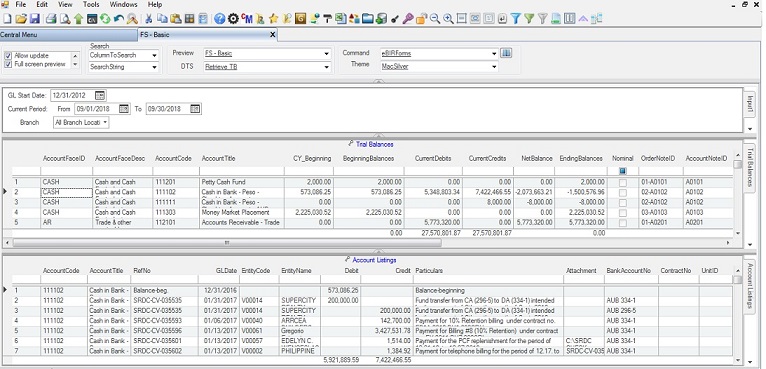This screenshot has width=766, height=369.
Task: Open the From date calendar picker
Action: point(124,109)
